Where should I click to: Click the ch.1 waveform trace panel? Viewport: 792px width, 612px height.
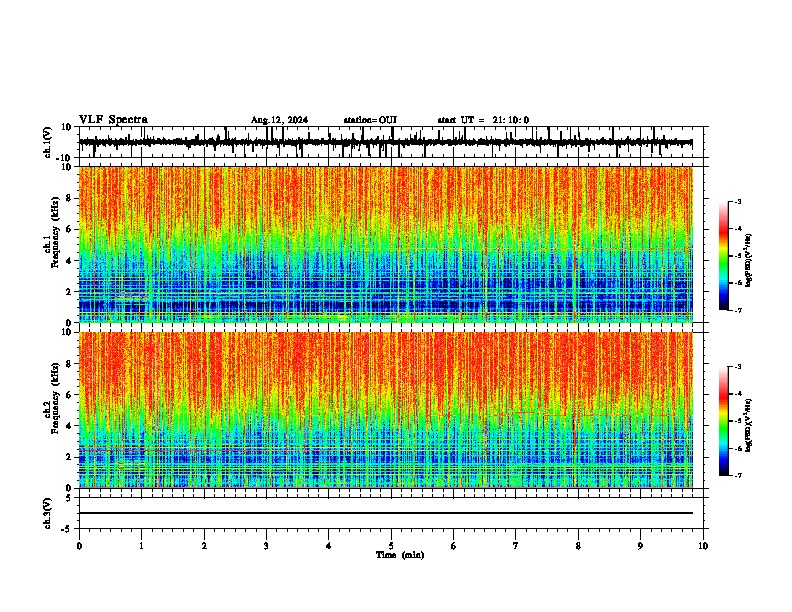point(391,142)
